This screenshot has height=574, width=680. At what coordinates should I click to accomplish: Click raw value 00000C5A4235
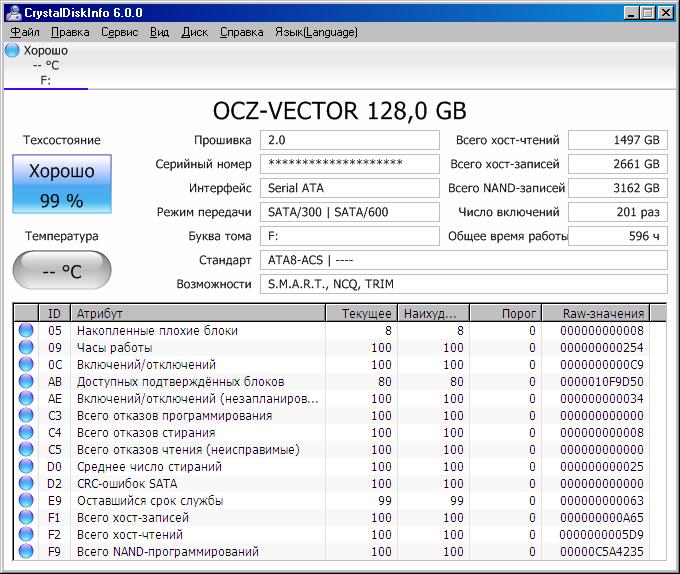[602, 551]
